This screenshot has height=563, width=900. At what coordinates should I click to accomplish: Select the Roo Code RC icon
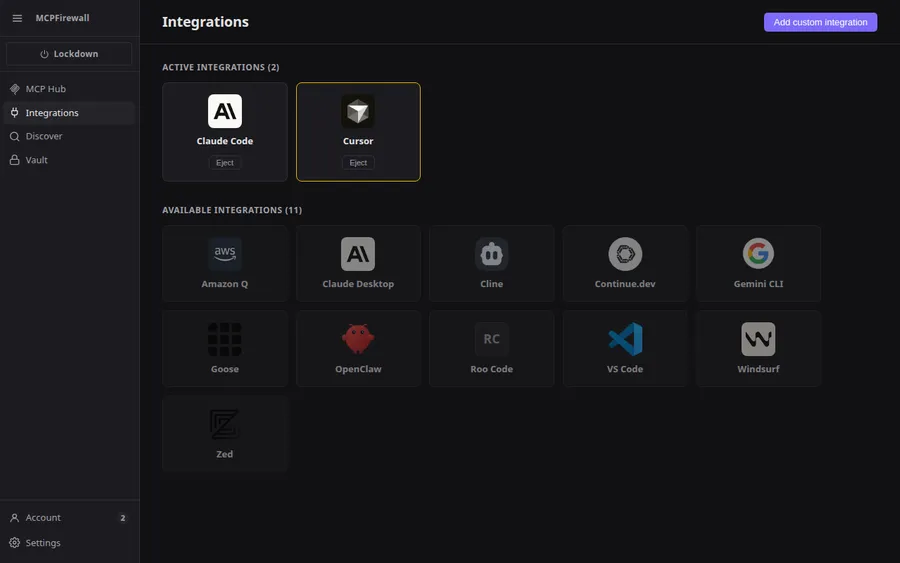[492, 339]
